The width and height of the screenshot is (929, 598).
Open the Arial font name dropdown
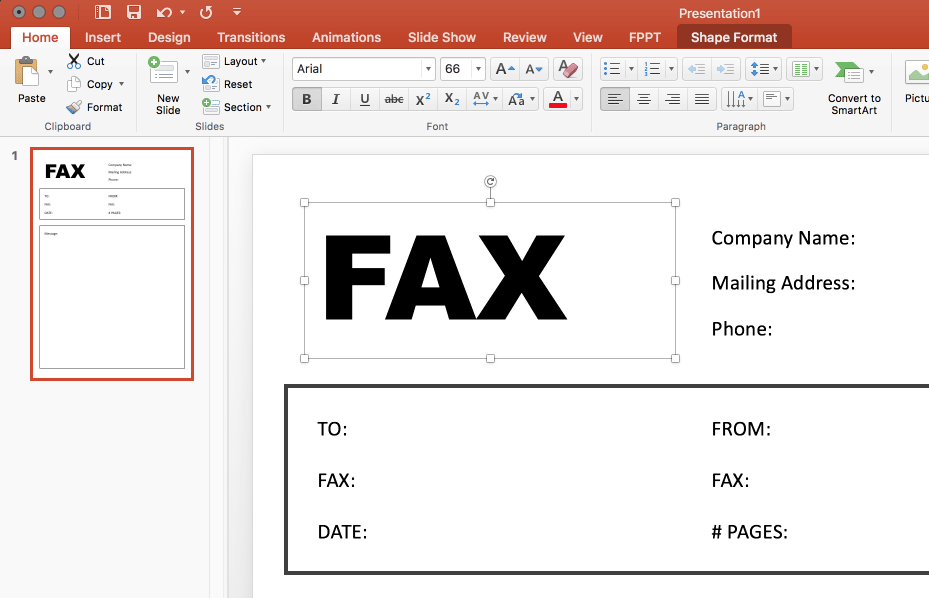pos(428,69)
